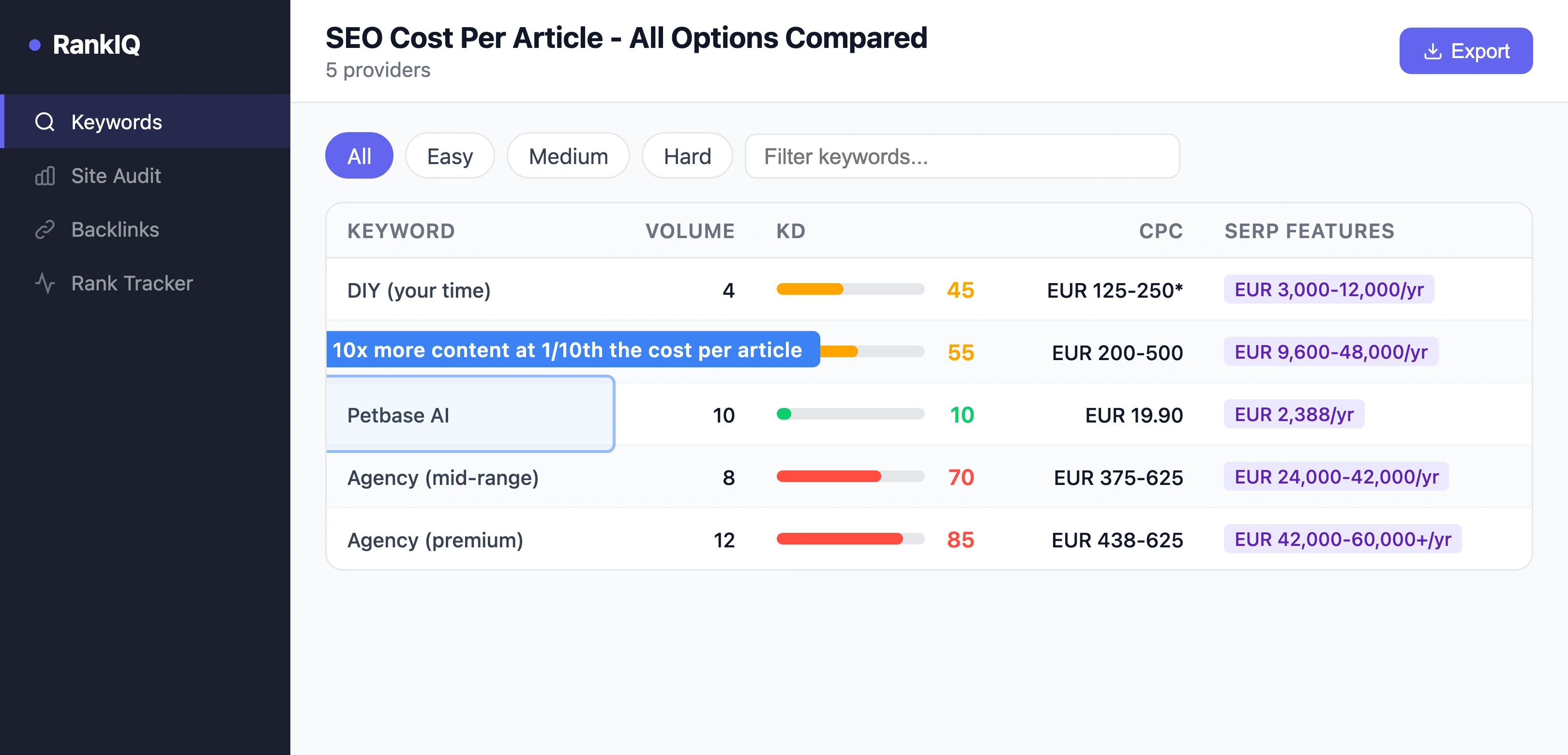Open the Keywords section from sidebar
Screen dimensions: 1568x755
click(117, 122)
